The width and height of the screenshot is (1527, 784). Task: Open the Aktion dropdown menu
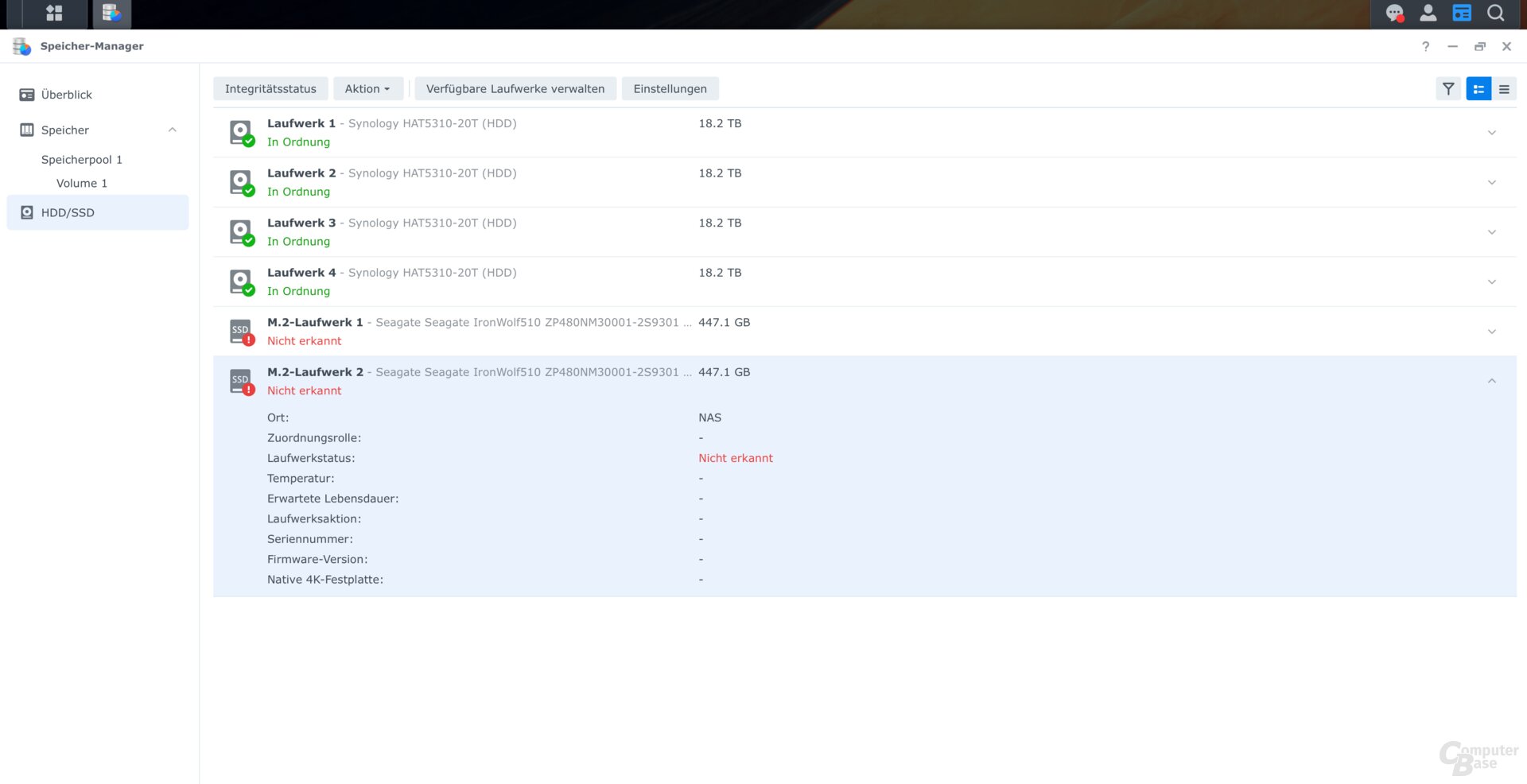pyautogui.click(x=367, y=89)
